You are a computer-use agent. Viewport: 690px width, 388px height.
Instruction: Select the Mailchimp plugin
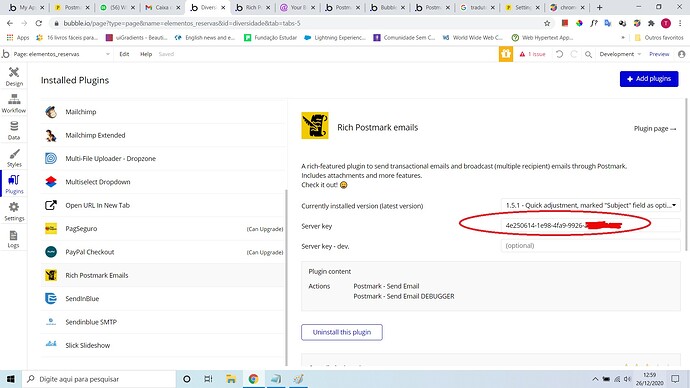tap(163, 112)
